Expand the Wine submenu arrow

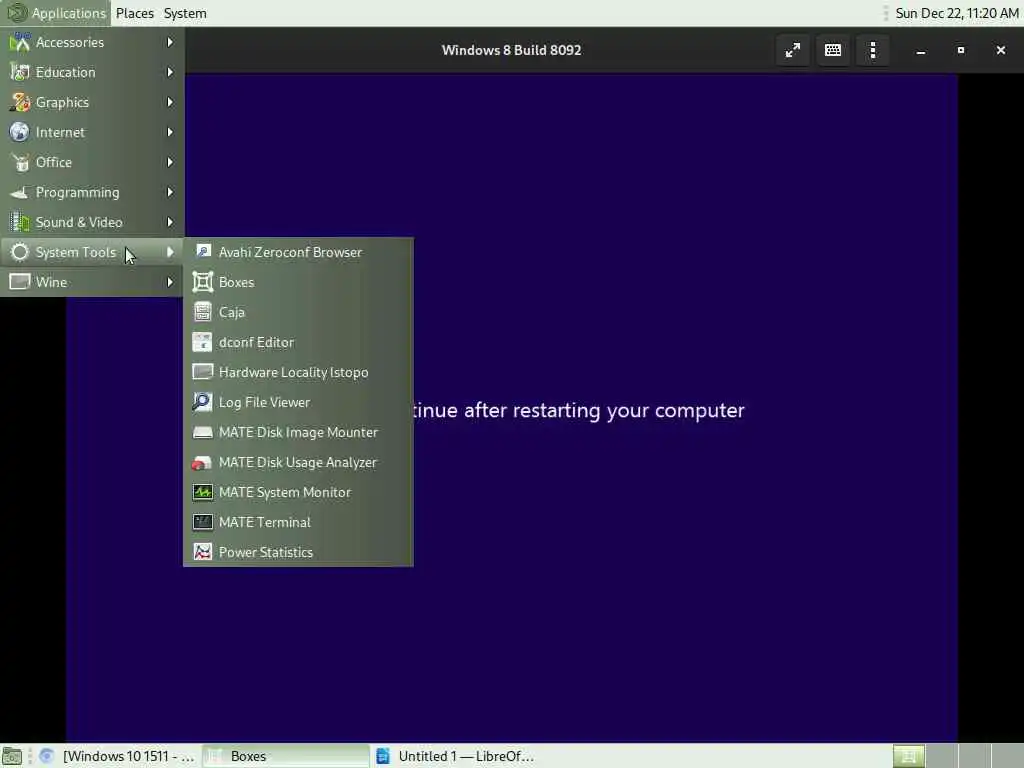[170, 283]
